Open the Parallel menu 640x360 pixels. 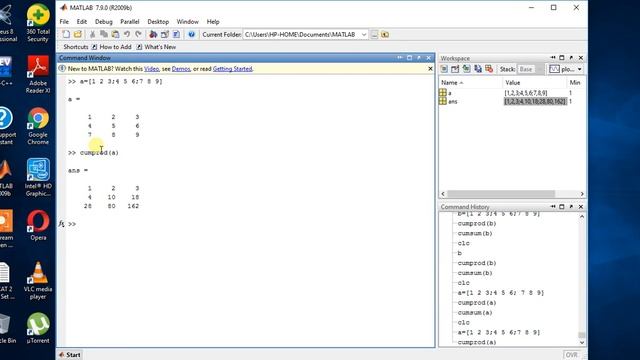(x=130, y=22)
